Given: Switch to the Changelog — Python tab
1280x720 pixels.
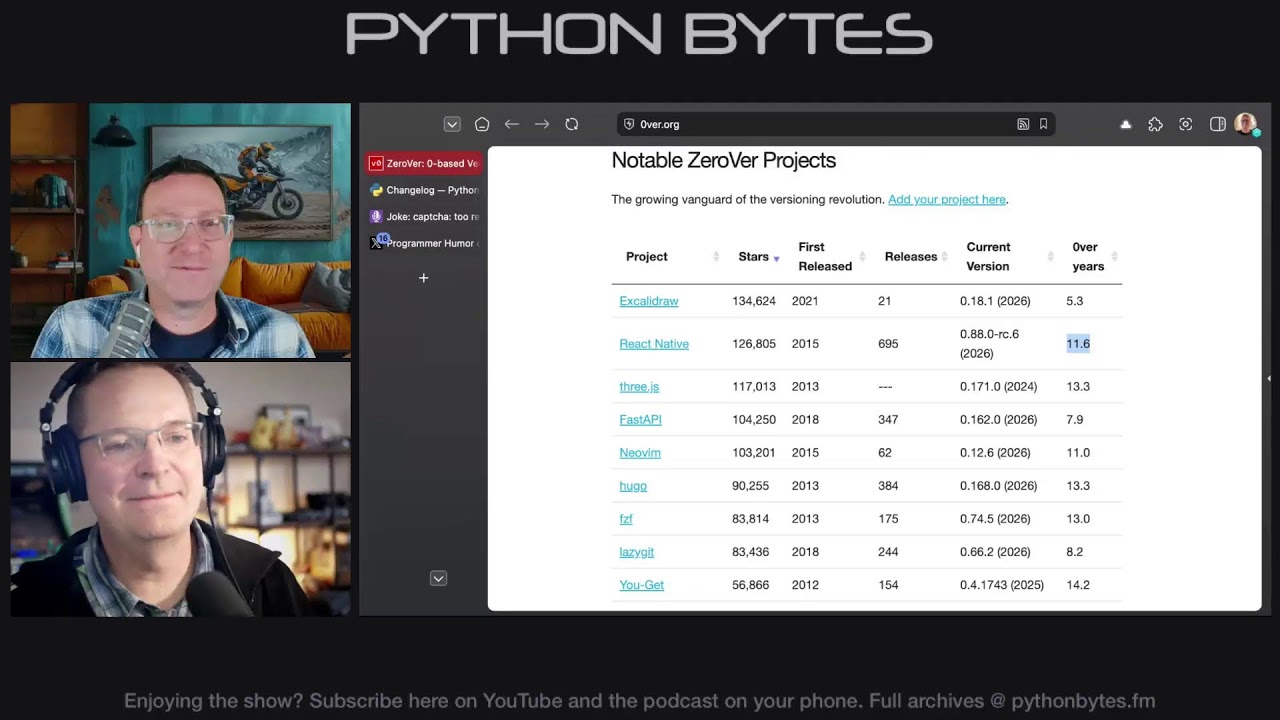Looking at the screenshot, I should [x=424, y=190].
